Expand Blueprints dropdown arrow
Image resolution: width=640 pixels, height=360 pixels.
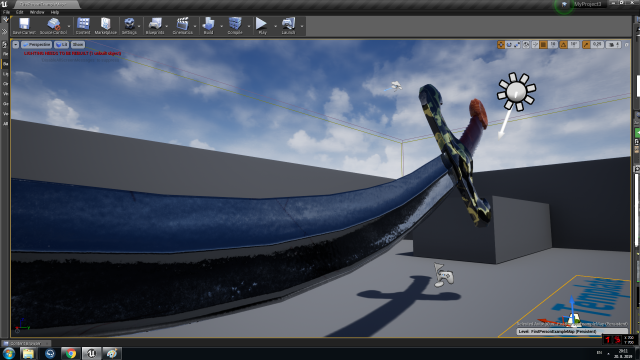(x=167, y=27)
